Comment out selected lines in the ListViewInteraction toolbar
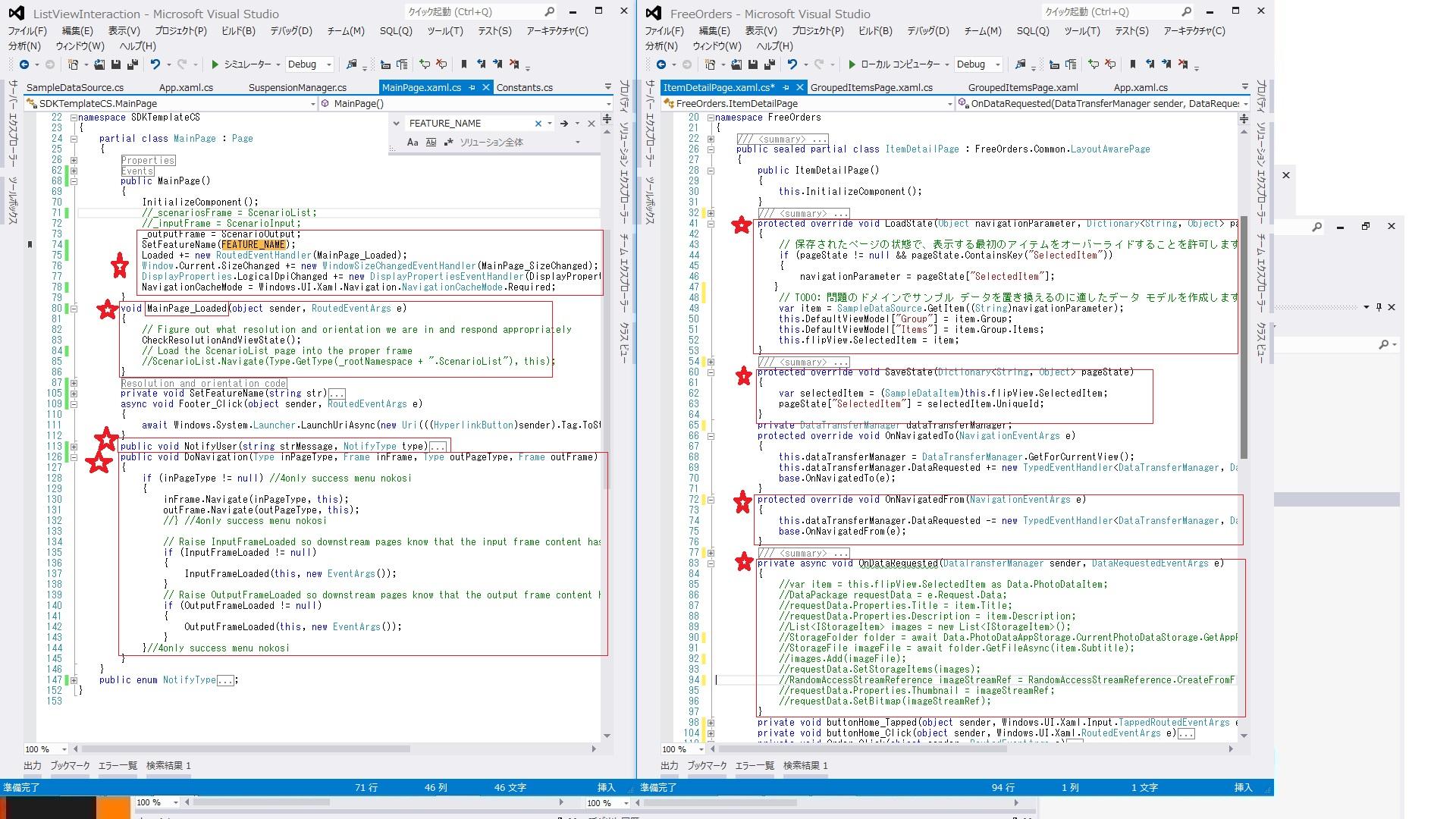This screenshot has width=1456, height=819. click(x=425, y=64)
